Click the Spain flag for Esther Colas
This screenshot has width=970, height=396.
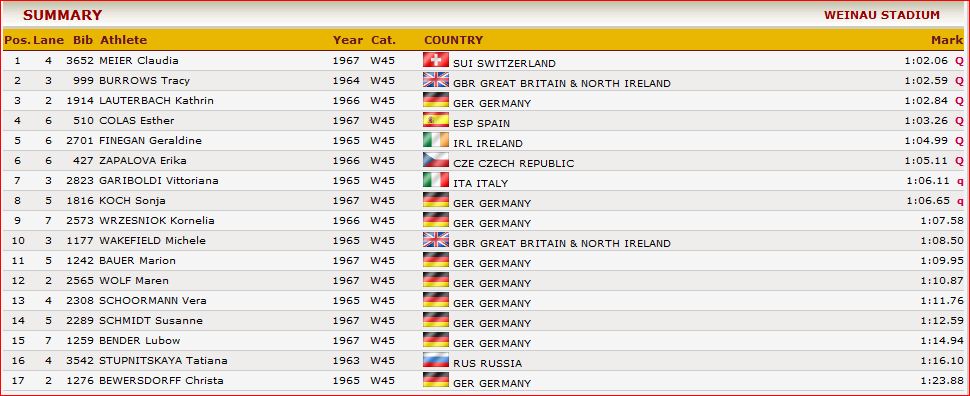(436, 119)
